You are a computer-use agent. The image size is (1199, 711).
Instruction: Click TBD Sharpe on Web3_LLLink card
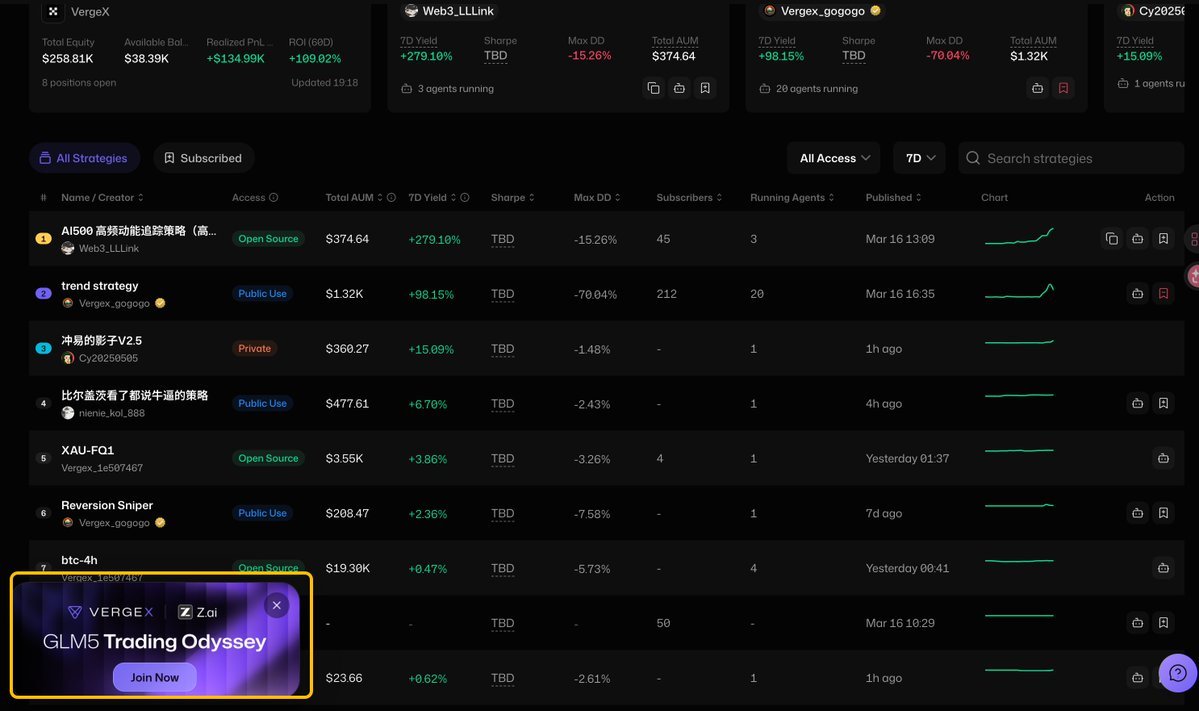[x=496, y=56]
